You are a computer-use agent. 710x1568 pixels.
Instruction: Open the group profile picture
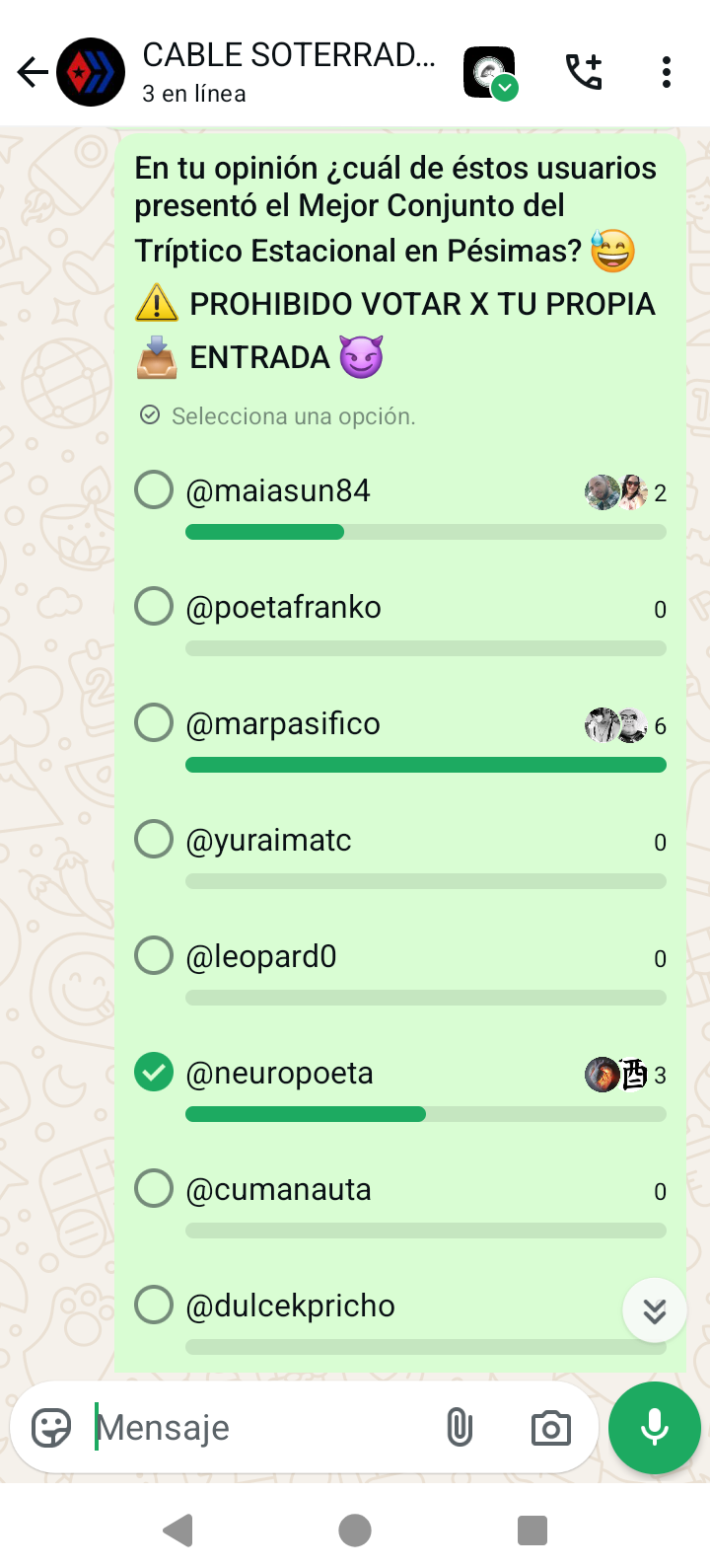click(x=91, y=72)
